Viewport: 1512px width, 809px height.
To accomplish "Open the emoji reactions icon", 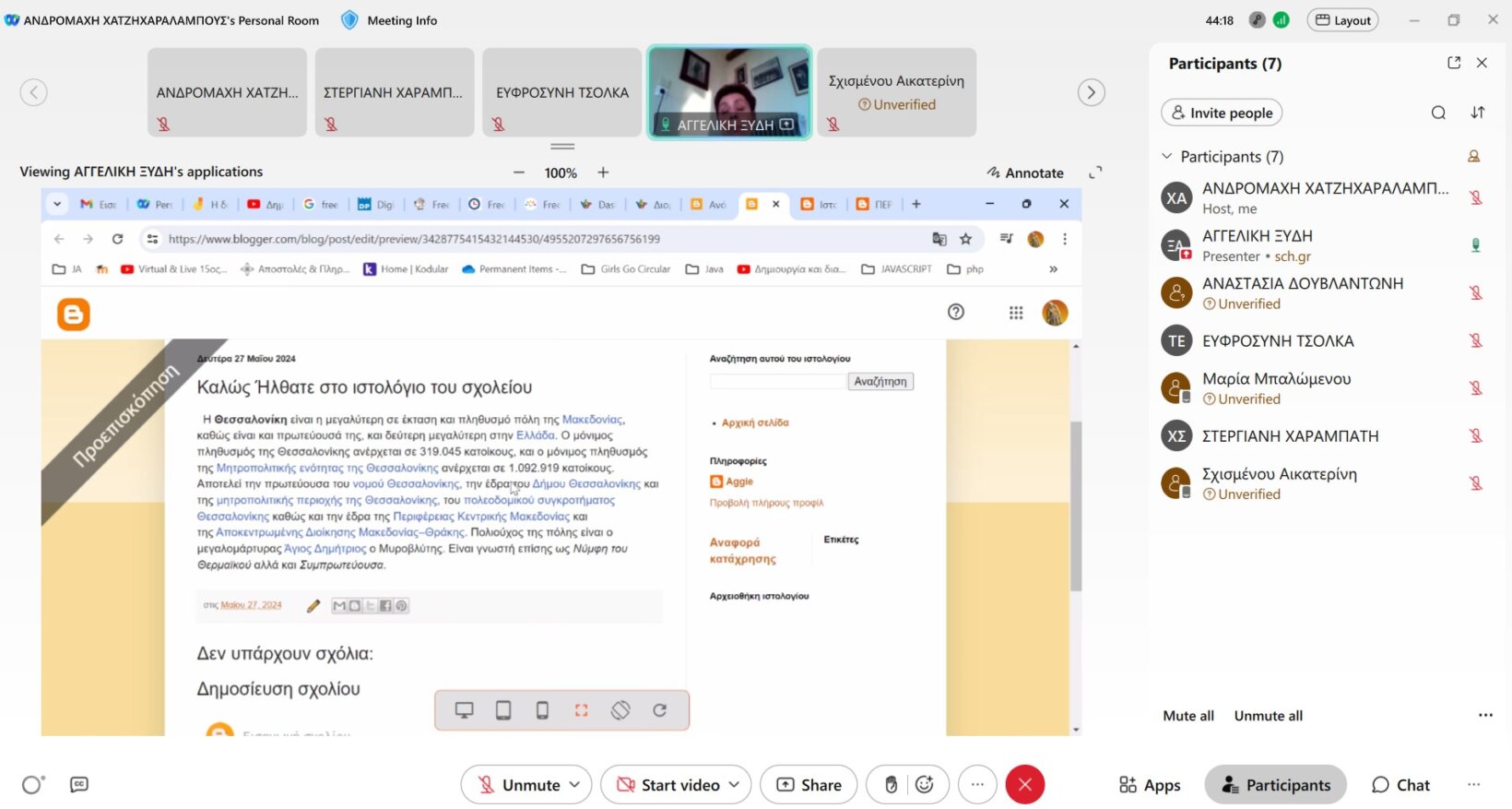I will [925, 785].
